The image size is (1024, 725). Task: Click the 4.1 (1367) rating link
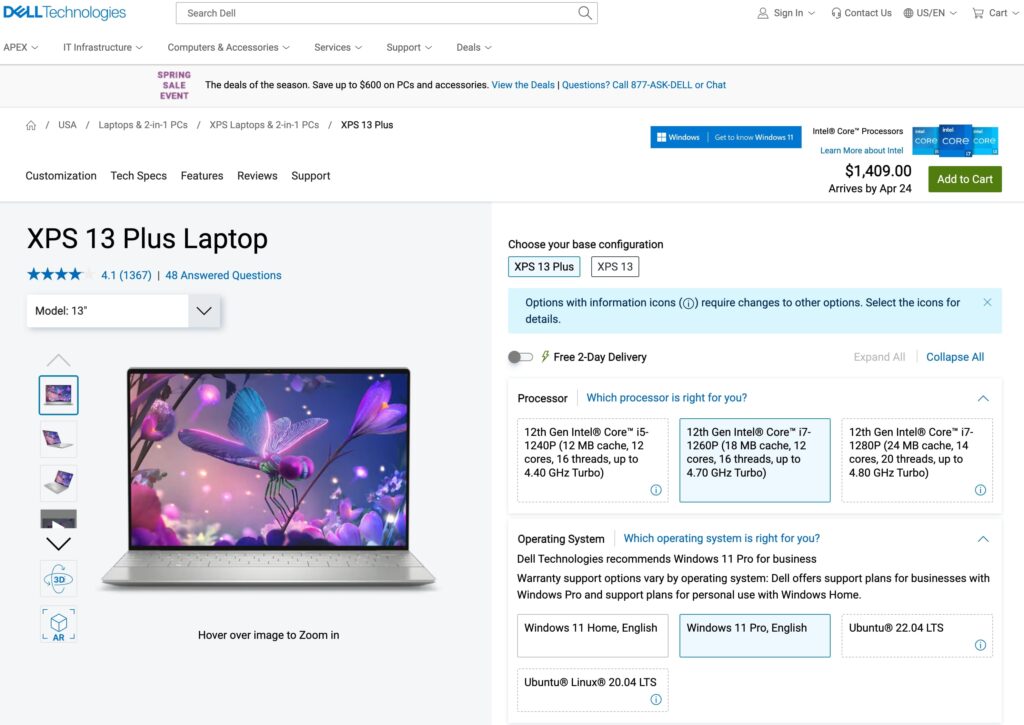tap(126, 275)
